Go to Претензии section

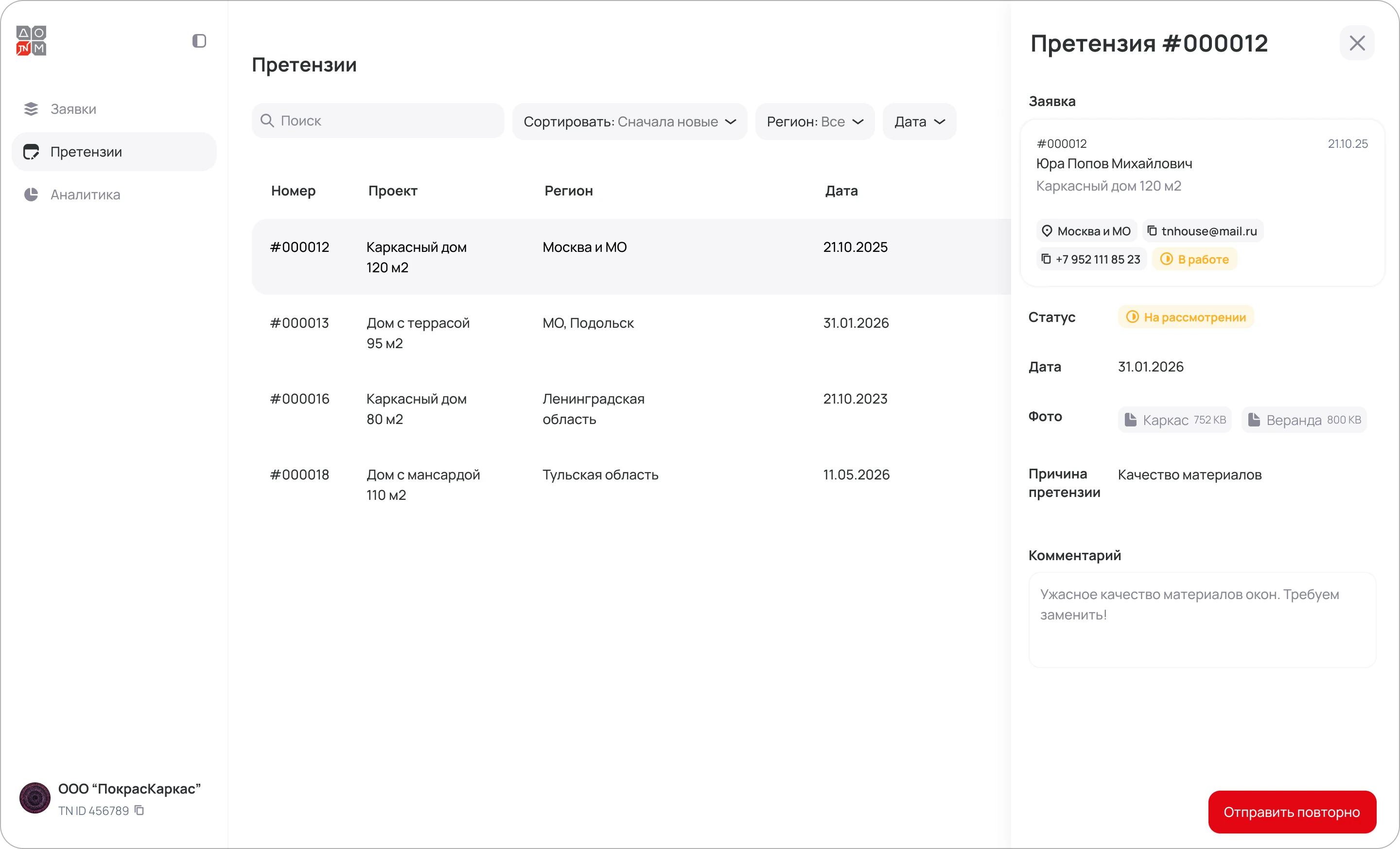point(114,152)
